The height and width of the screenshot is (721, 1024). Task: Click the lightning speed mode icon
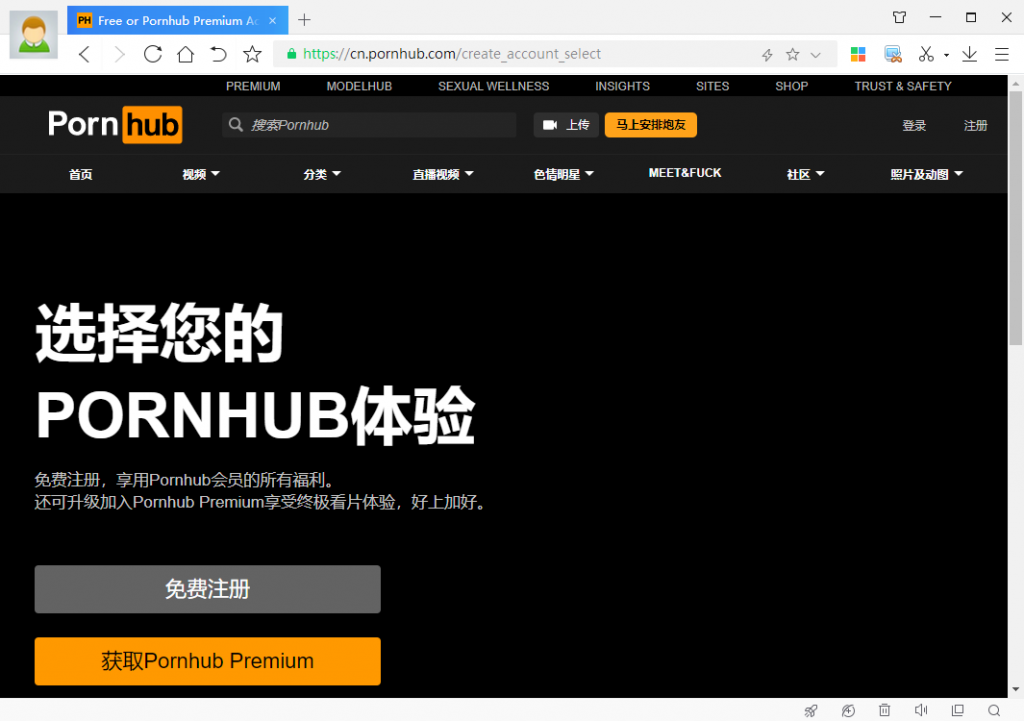(767, 55)
